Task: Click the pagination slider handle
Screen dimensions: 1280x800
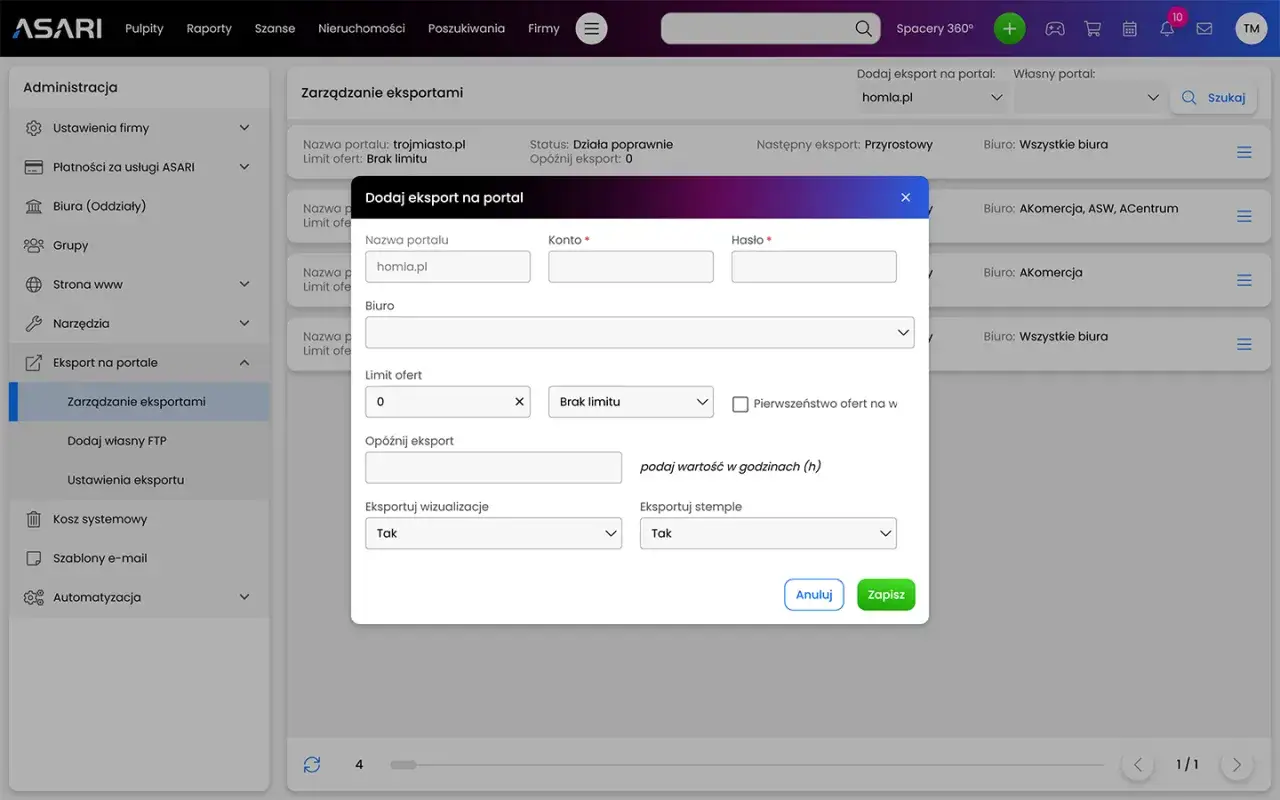Action: click(403, 765)
